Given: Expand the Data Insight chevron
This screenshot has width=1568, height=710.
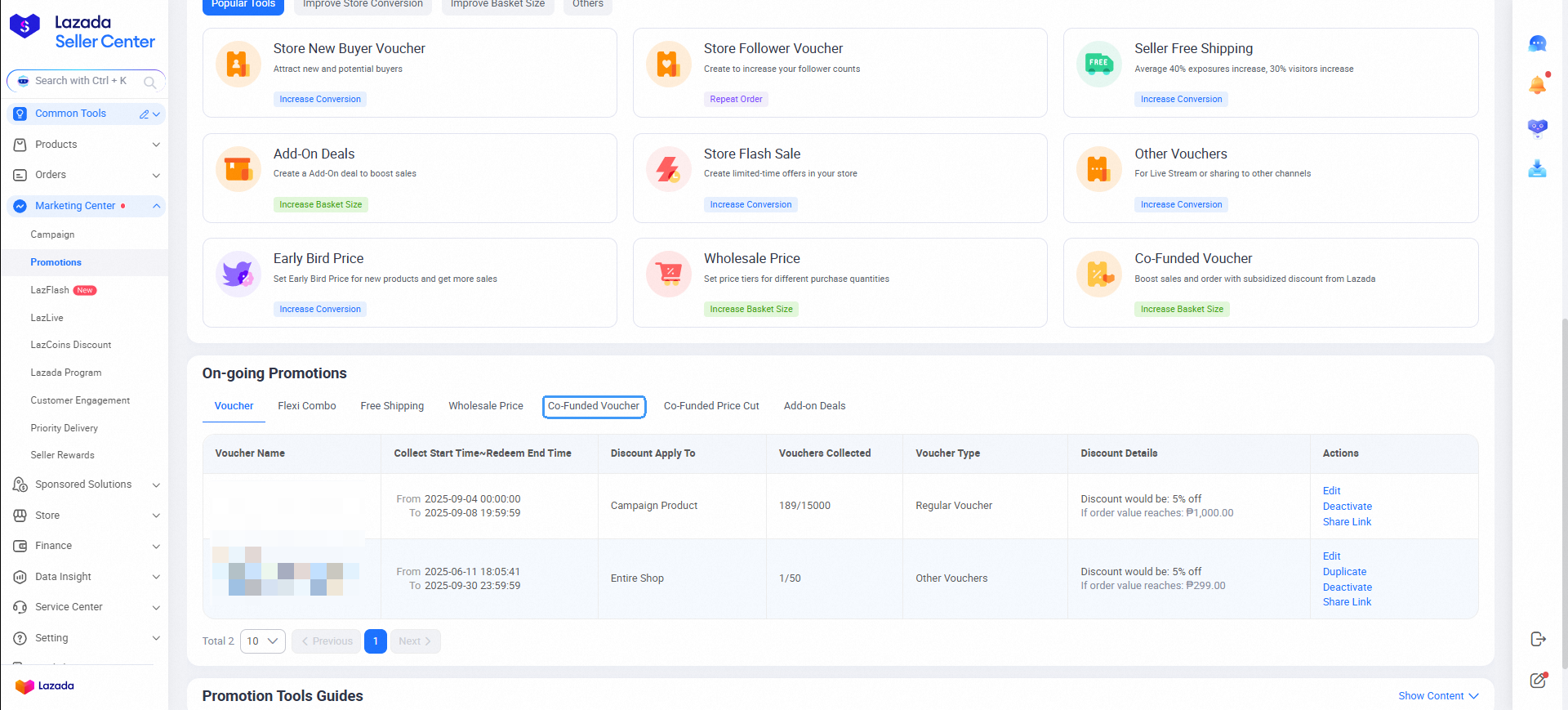Looking at the screenshot, I should [156, 577].
